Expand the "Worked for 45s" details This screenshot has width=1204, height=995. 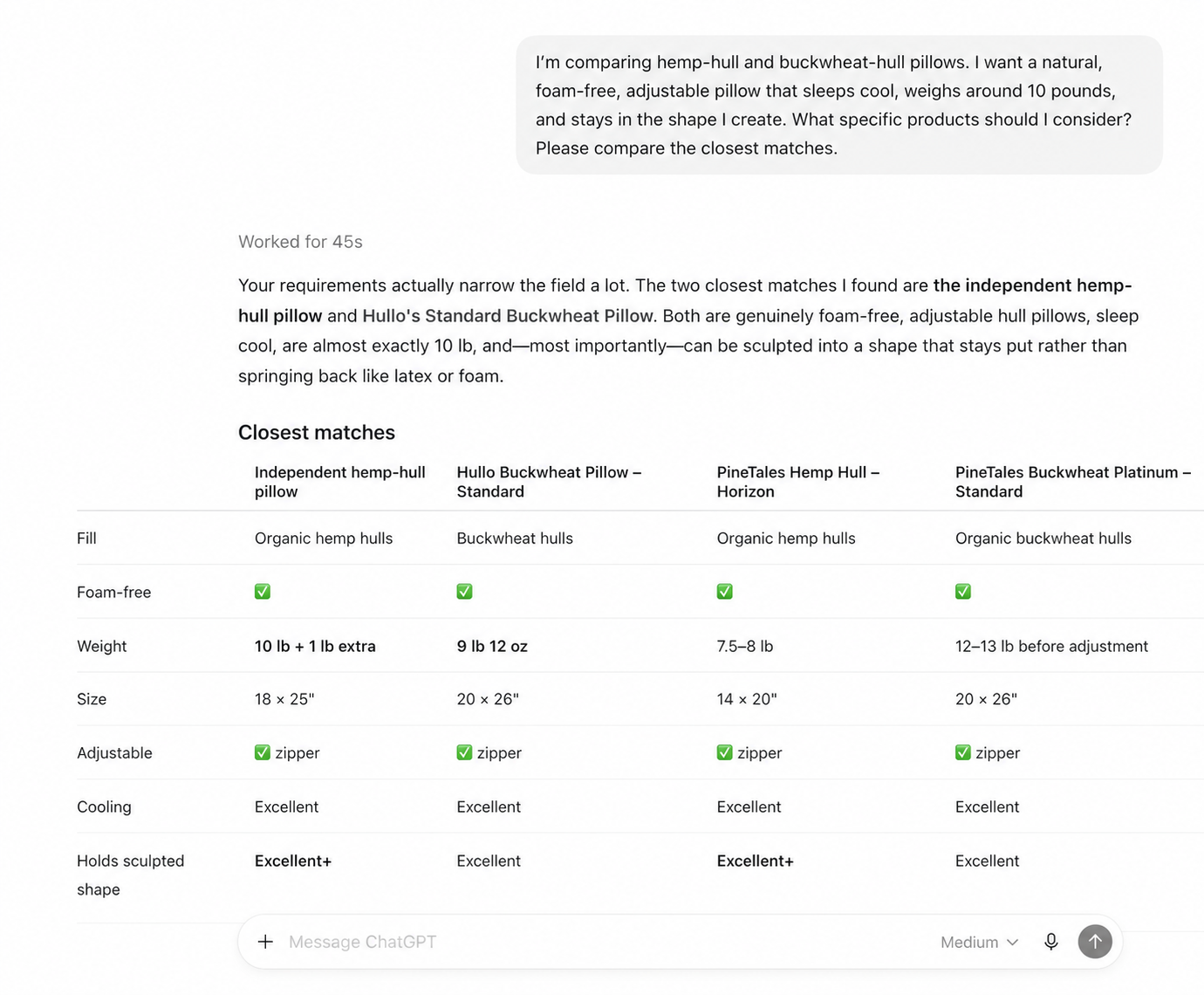click(300, 242)
